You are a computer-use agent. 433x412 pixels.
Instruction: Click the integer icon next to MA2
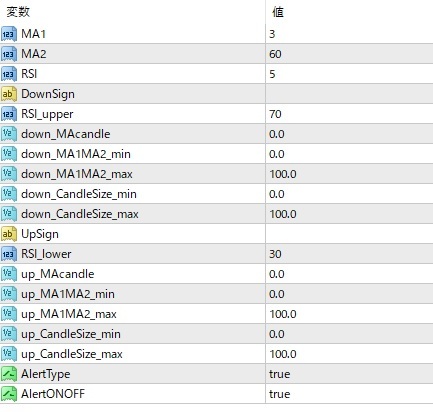[x=9, y=54]
